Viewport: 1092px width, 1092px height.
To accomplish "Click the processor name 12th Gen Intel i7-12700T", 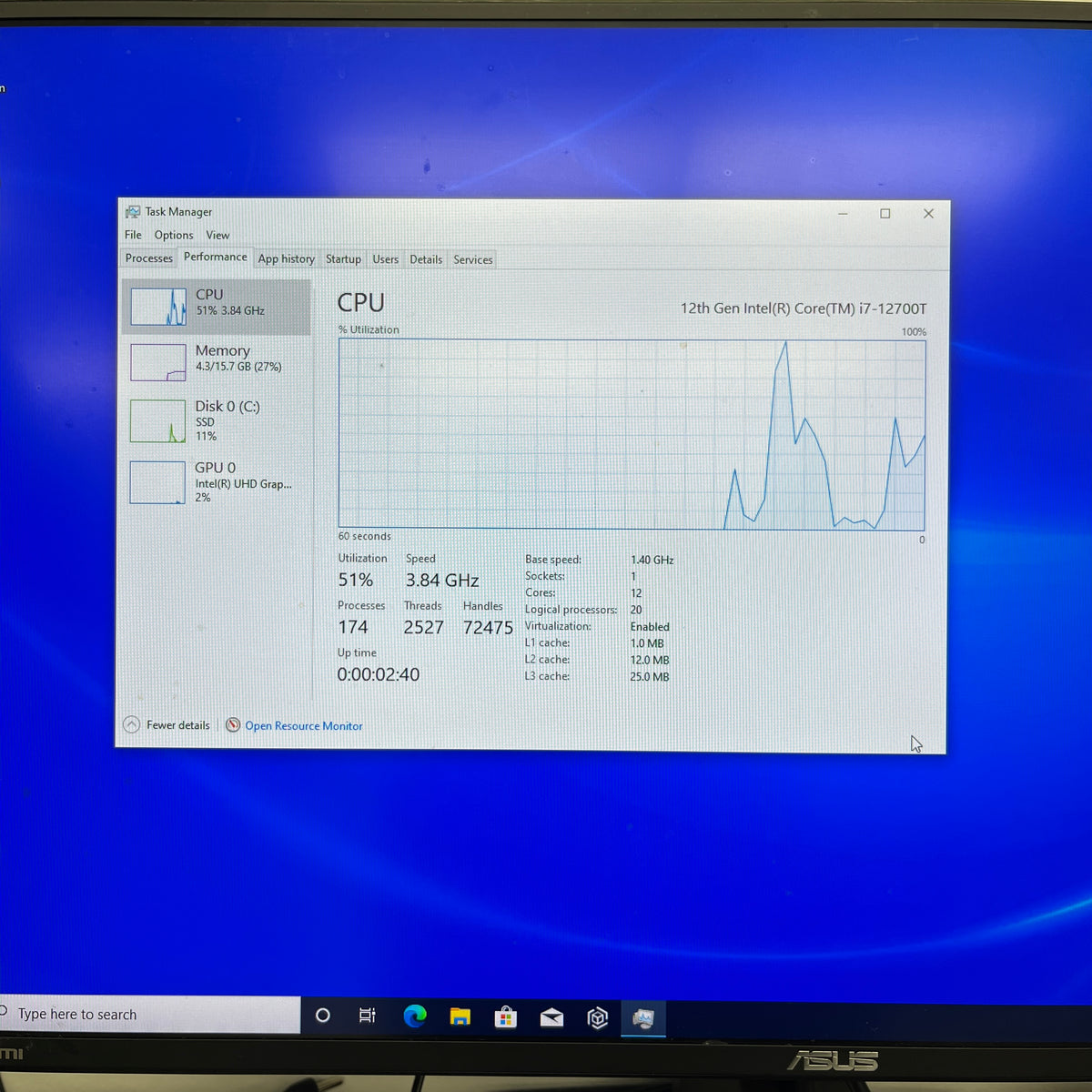I will pos(804,308).
